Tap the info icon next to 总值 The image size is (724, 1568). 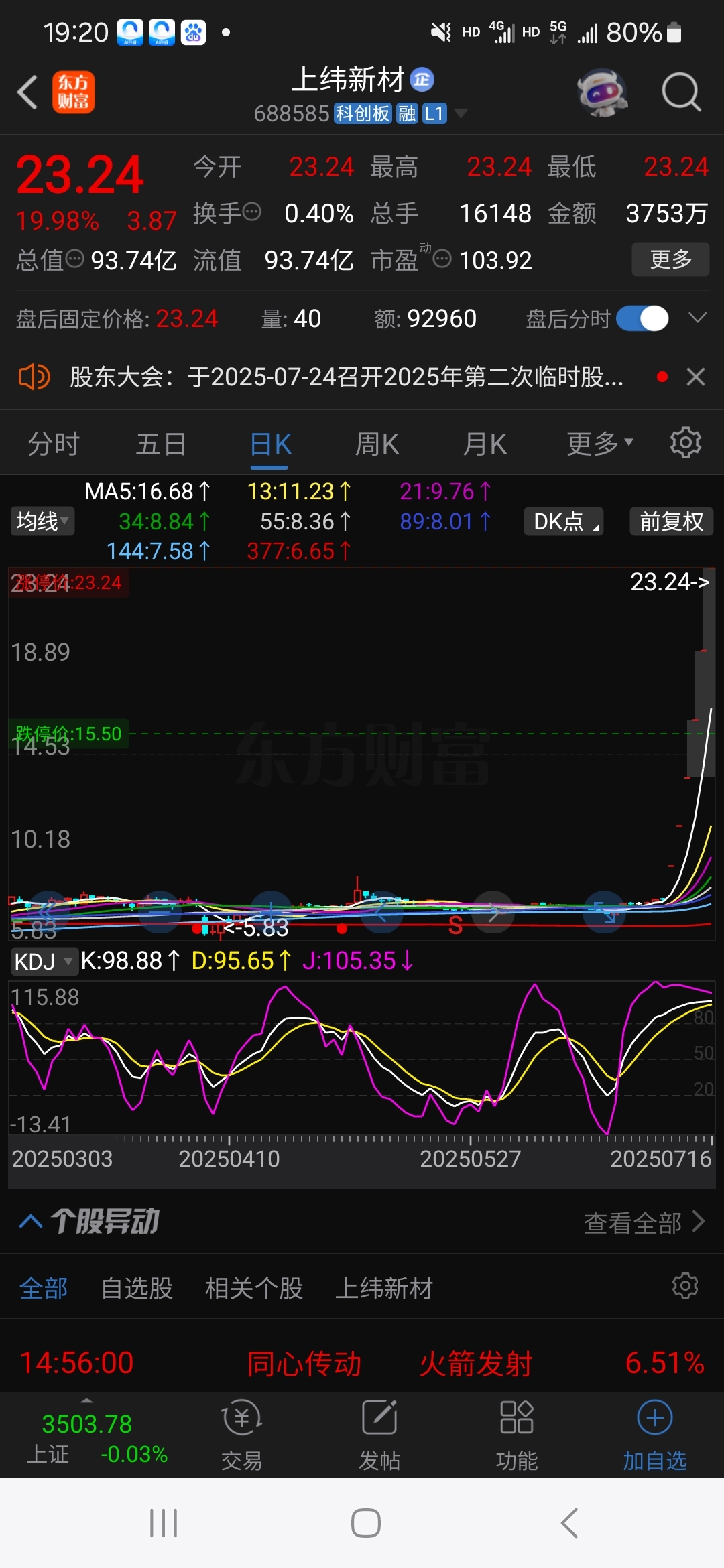click(74, 259)
